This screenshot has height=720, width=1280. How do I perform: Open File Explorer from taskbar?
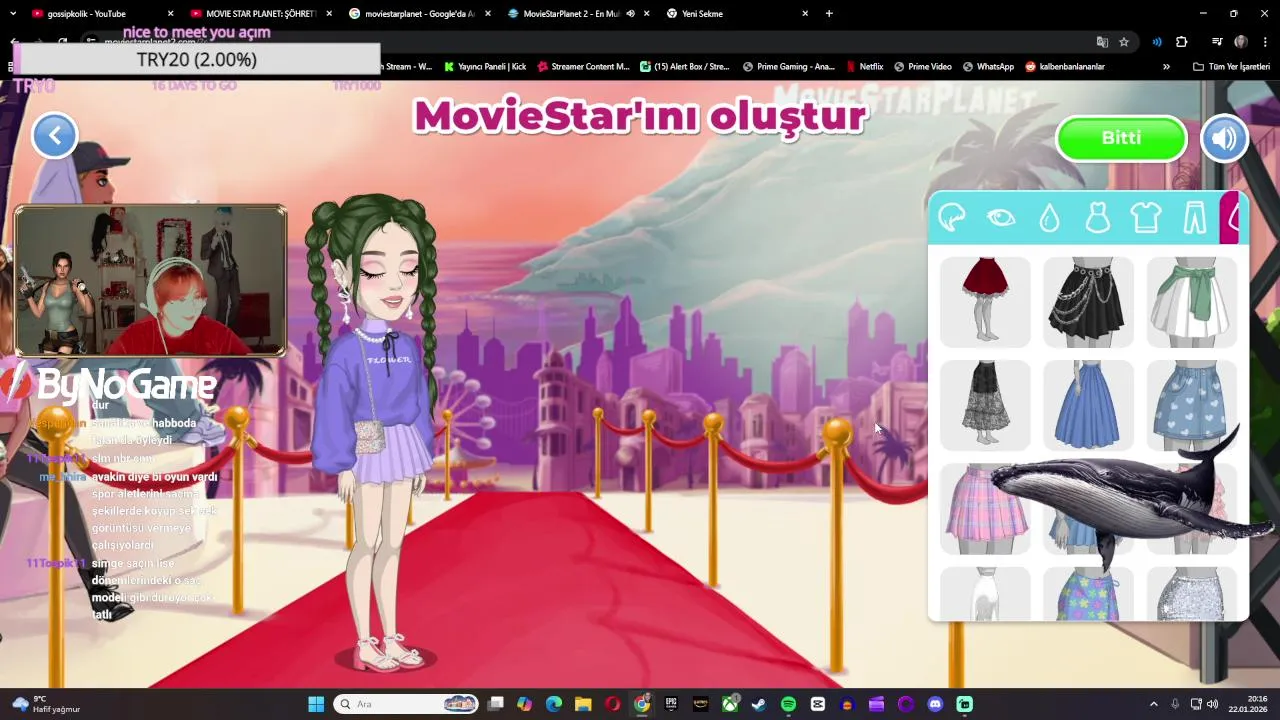[583, 704]
